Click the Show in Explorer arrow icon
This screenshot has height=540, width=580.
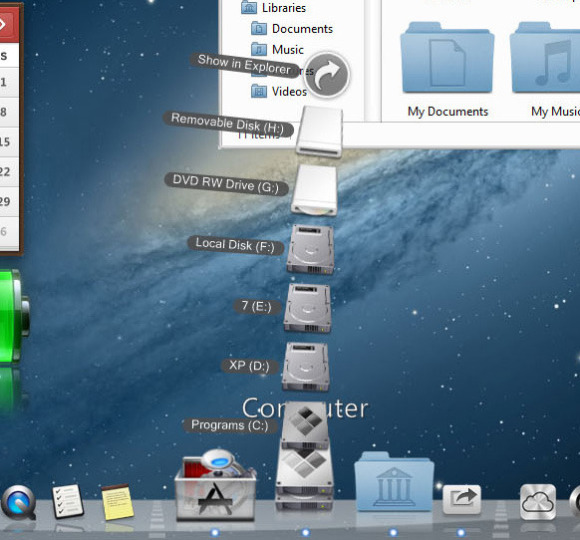[327, 74]
